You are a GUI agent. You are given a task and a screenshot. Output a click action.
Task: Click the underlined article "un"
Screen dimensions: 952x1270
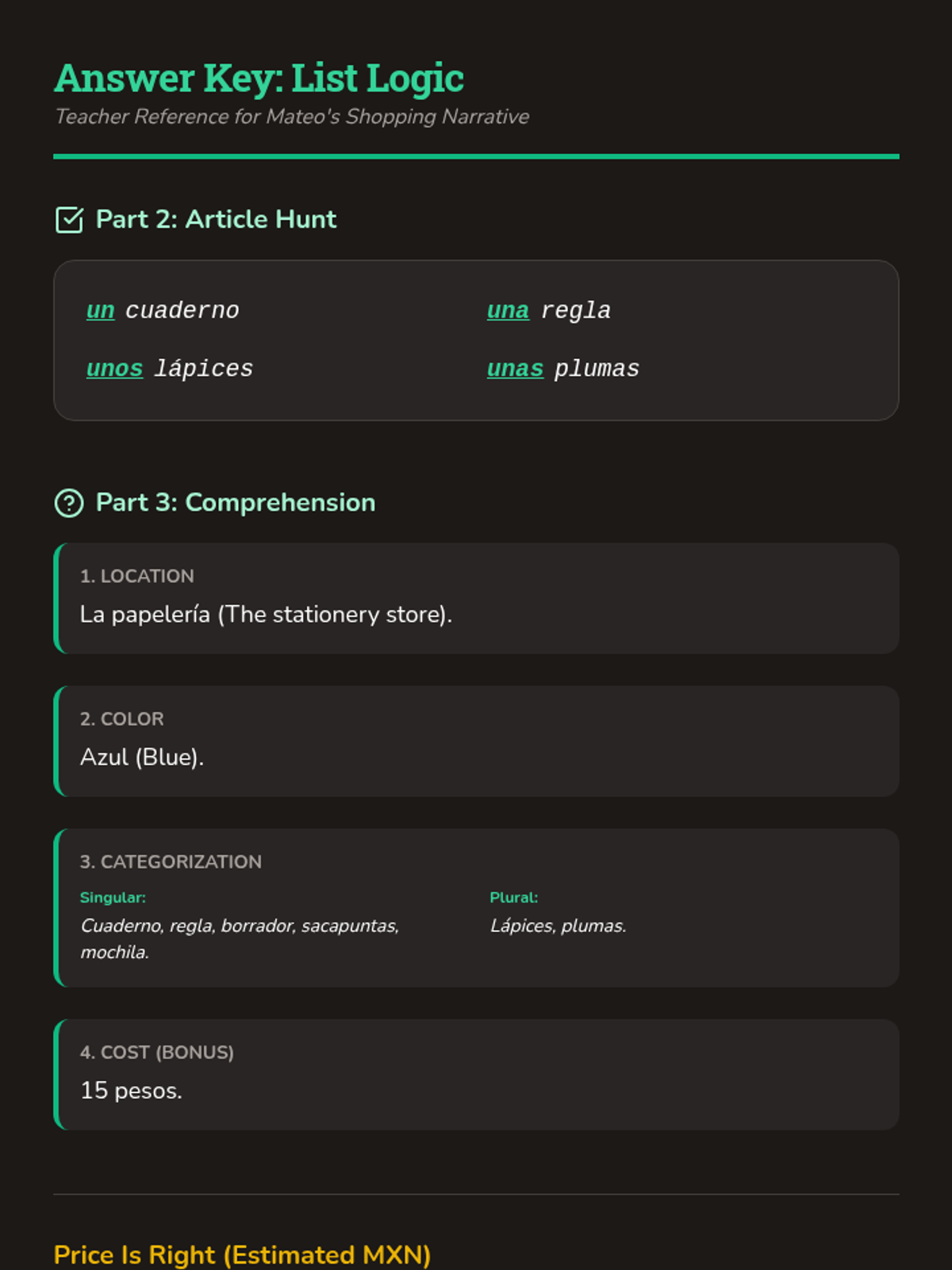click(x=101, y=310)
